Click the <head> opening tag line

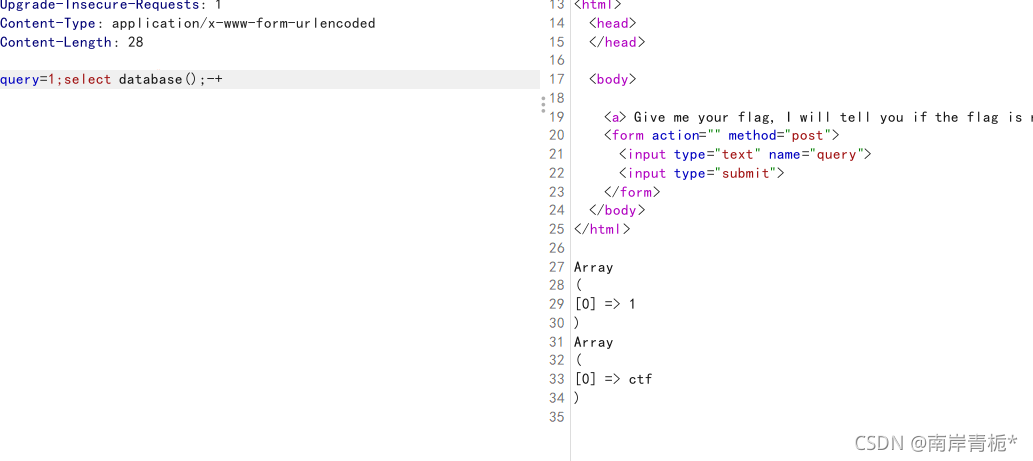coord(613,23)
